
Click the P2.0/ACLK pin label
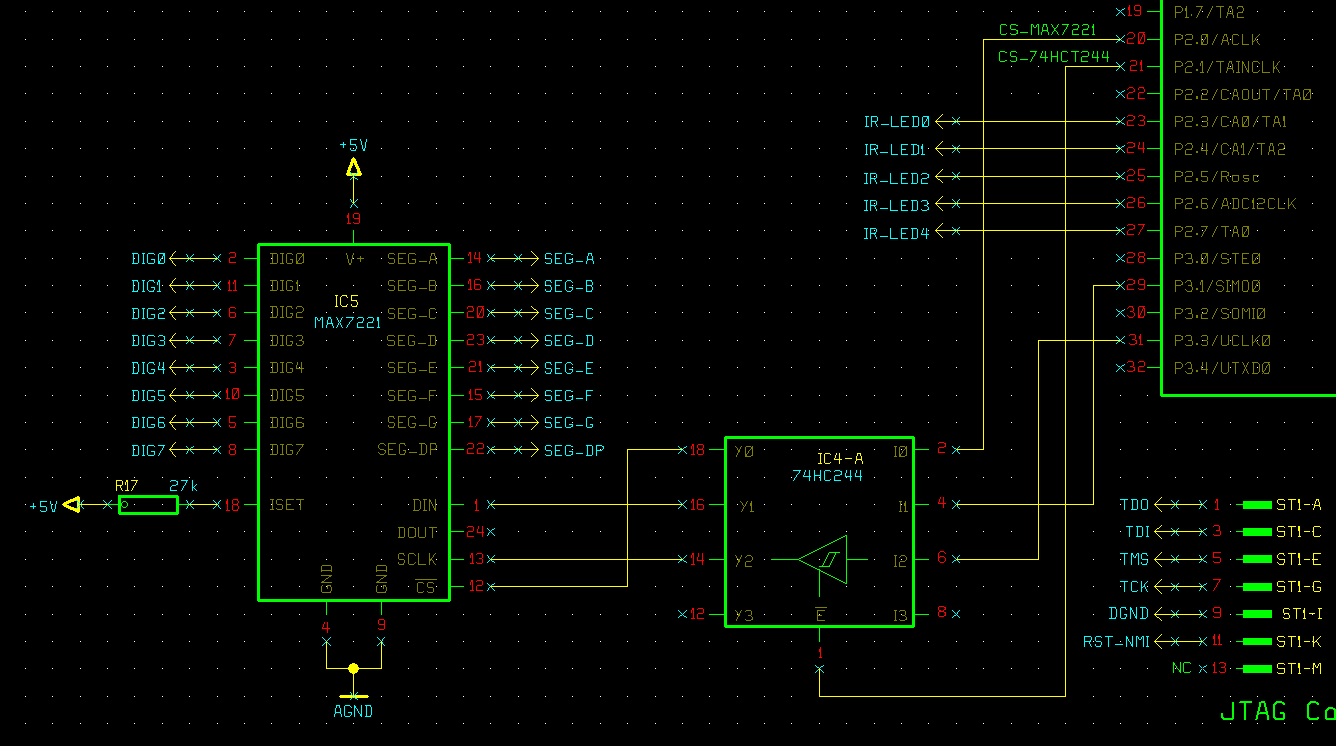point(1217,40)
